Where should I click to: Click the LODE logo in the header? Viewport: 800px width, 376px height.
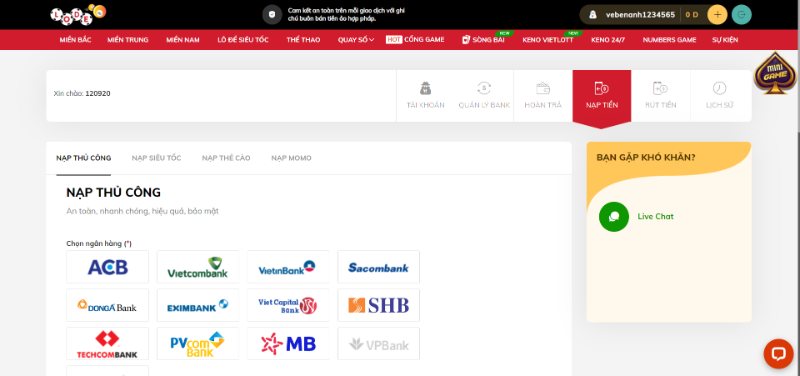(78, 14)
